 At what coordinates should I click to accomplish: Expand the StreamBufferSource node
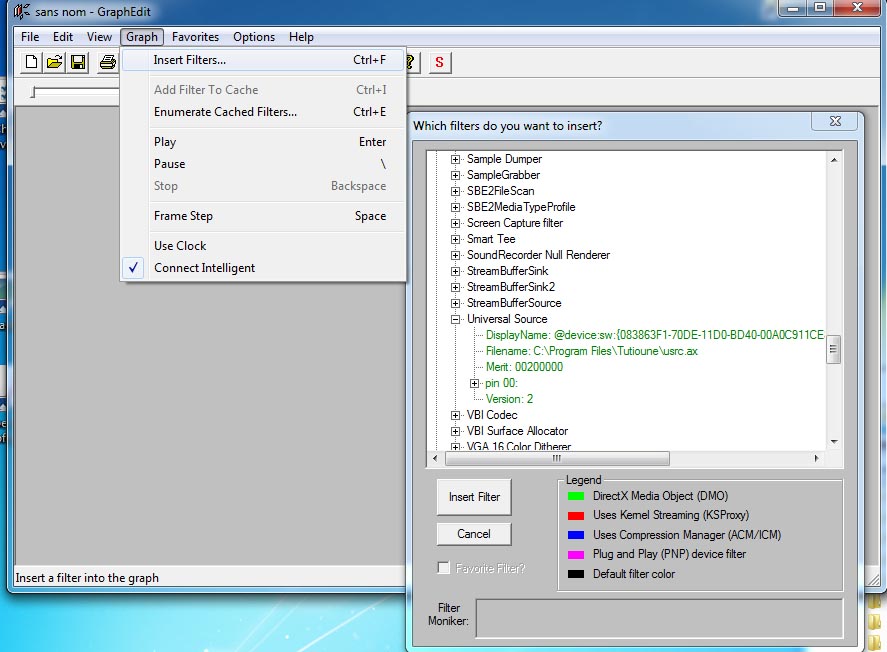pos(455,304)
